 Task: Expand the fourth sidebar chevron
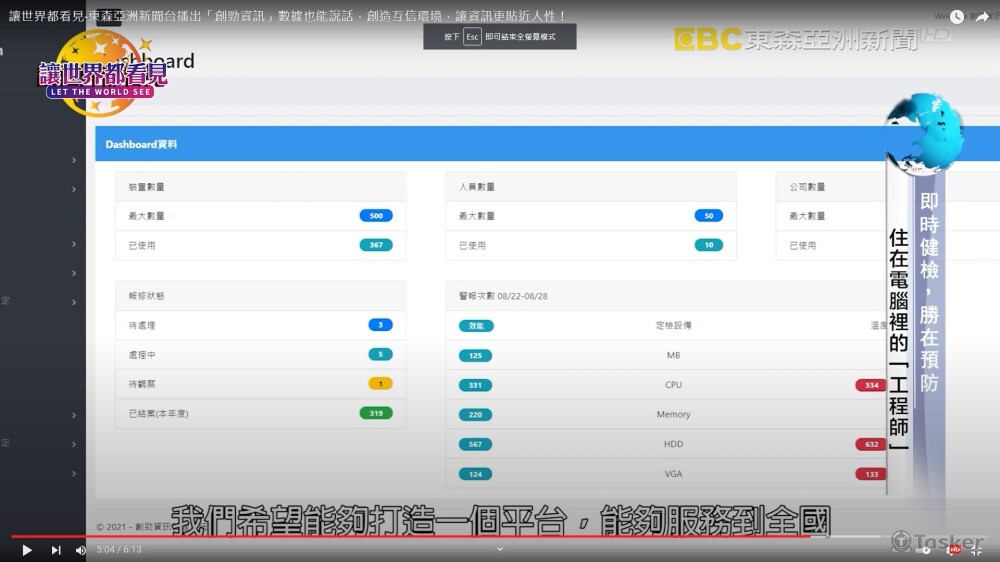(x=74, y=274)
